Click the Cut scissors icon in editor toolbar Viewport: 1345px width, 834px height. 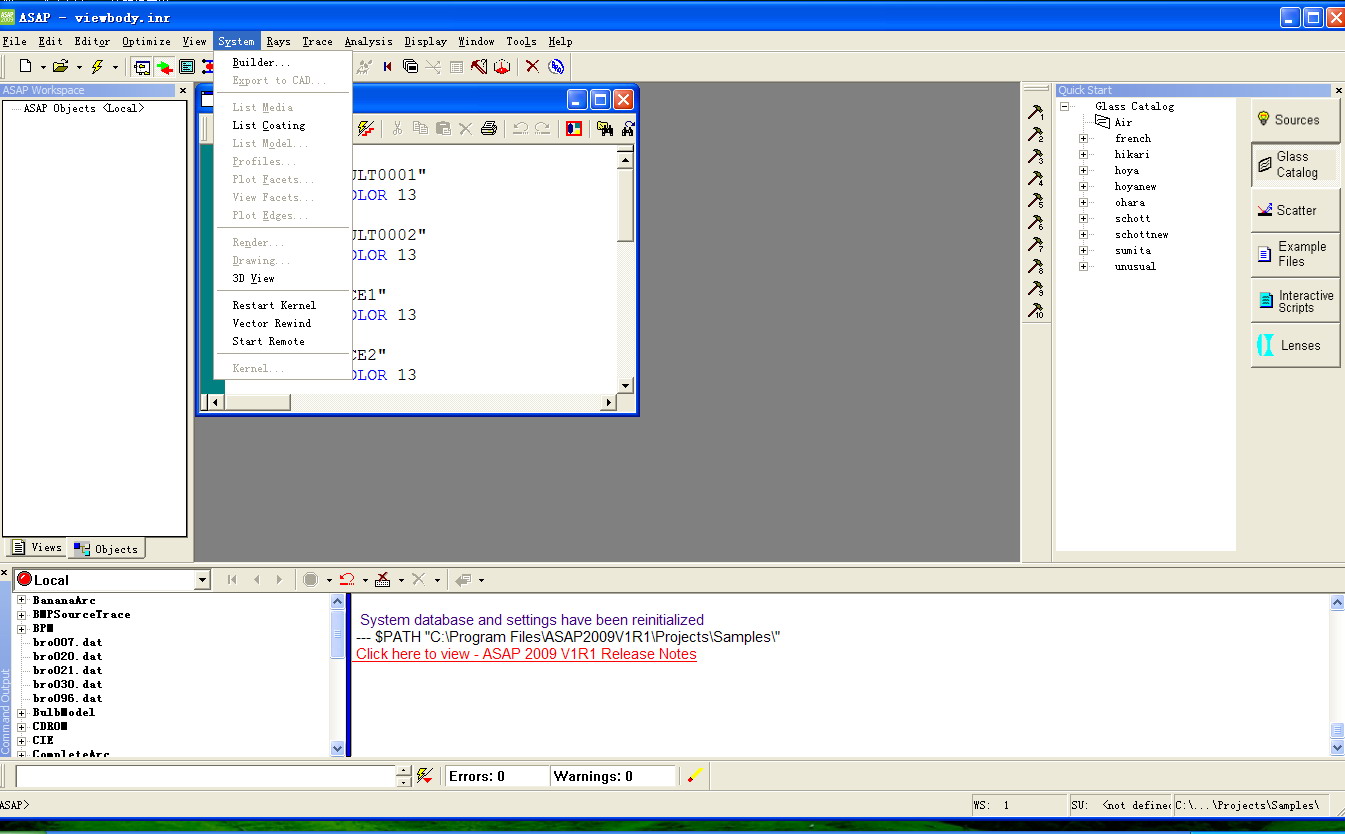coord(397,128)
